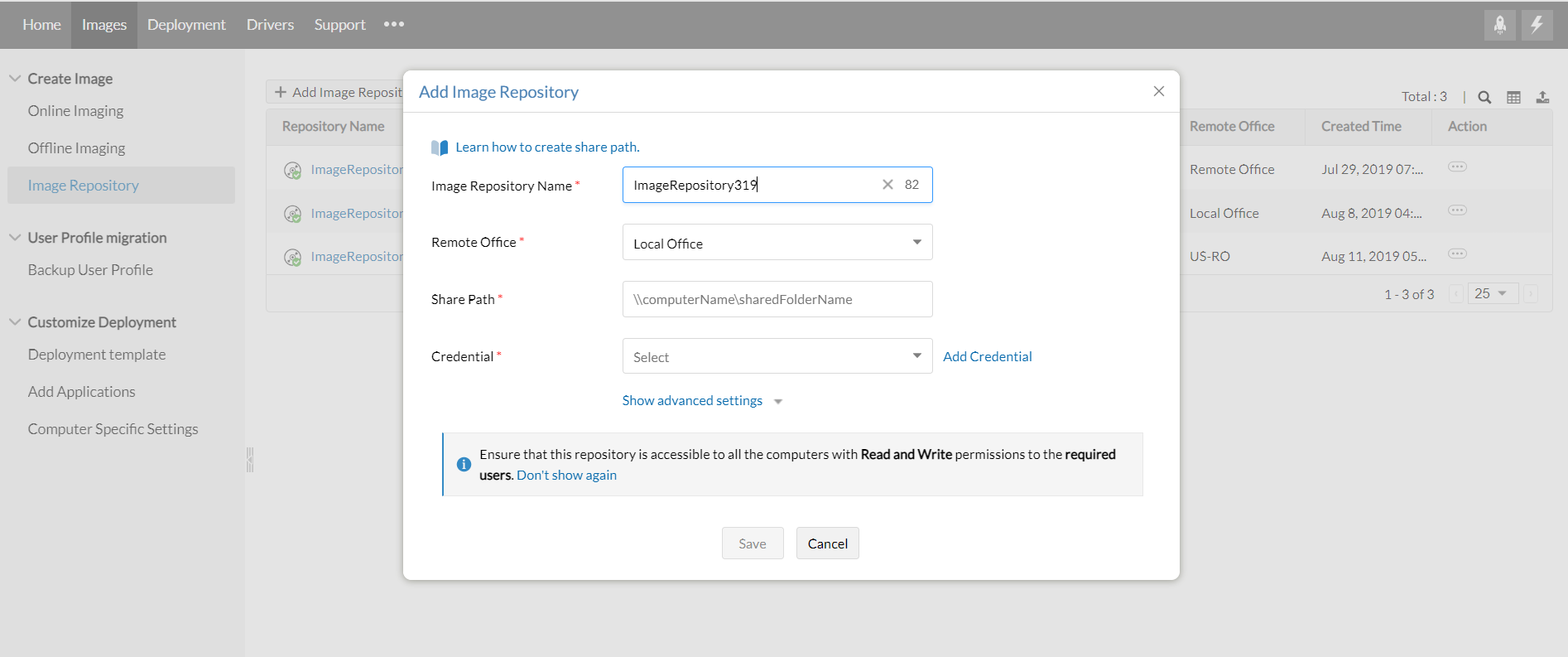
Task: Clear the Image Repository Name field
Action: tap(887, 185)
